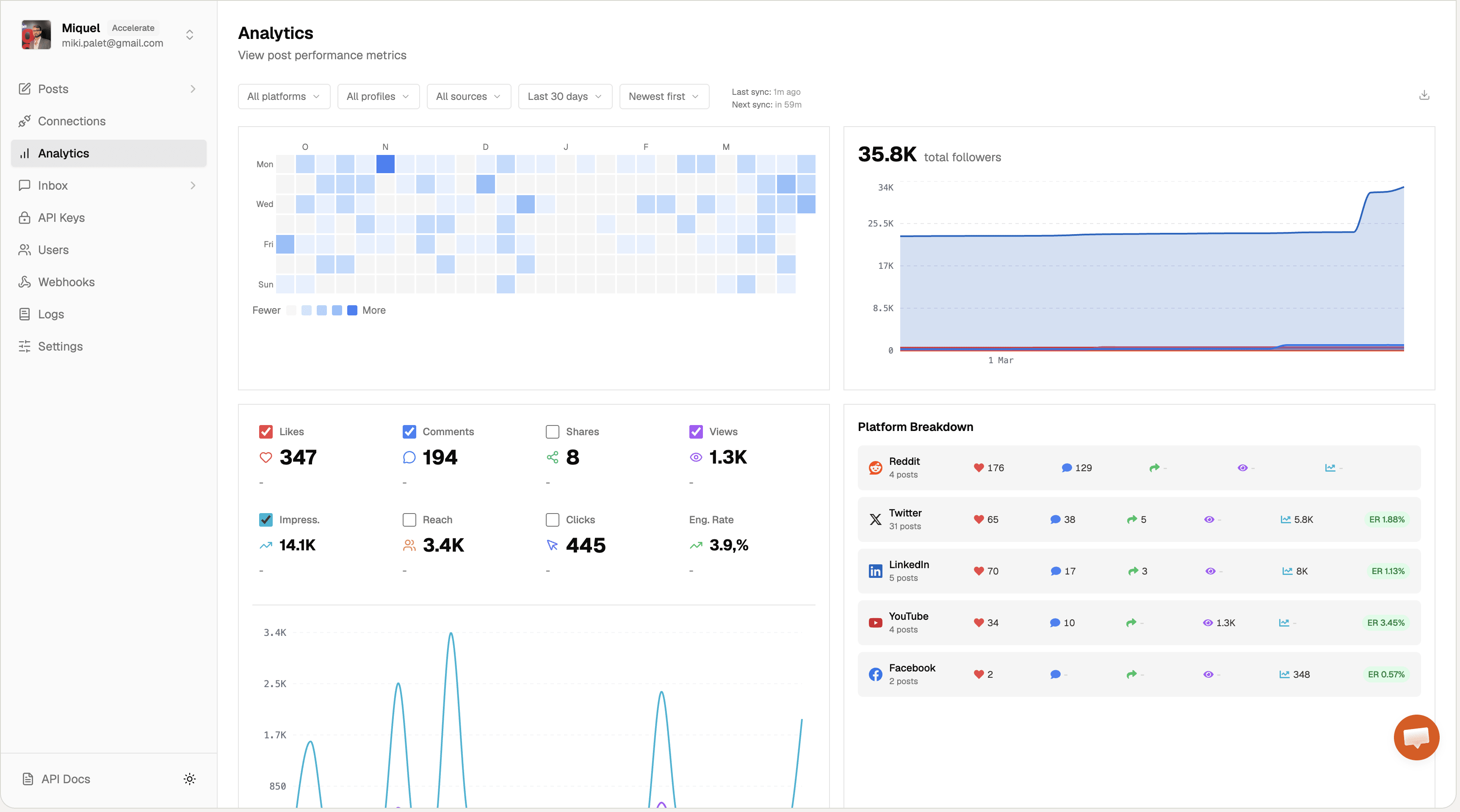Uncheck the Likes metric checkbox
The image size is (1460, 812).
pos(266,432)
